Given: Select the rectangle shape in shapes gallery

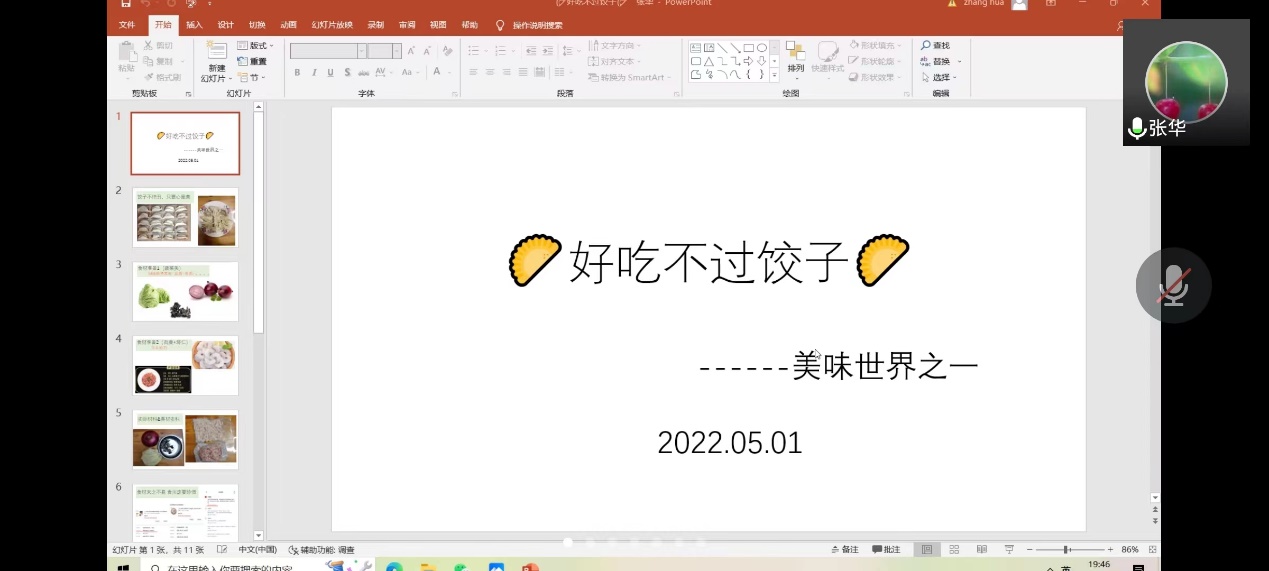Looking at the screenshot, I should click(748, 47).
